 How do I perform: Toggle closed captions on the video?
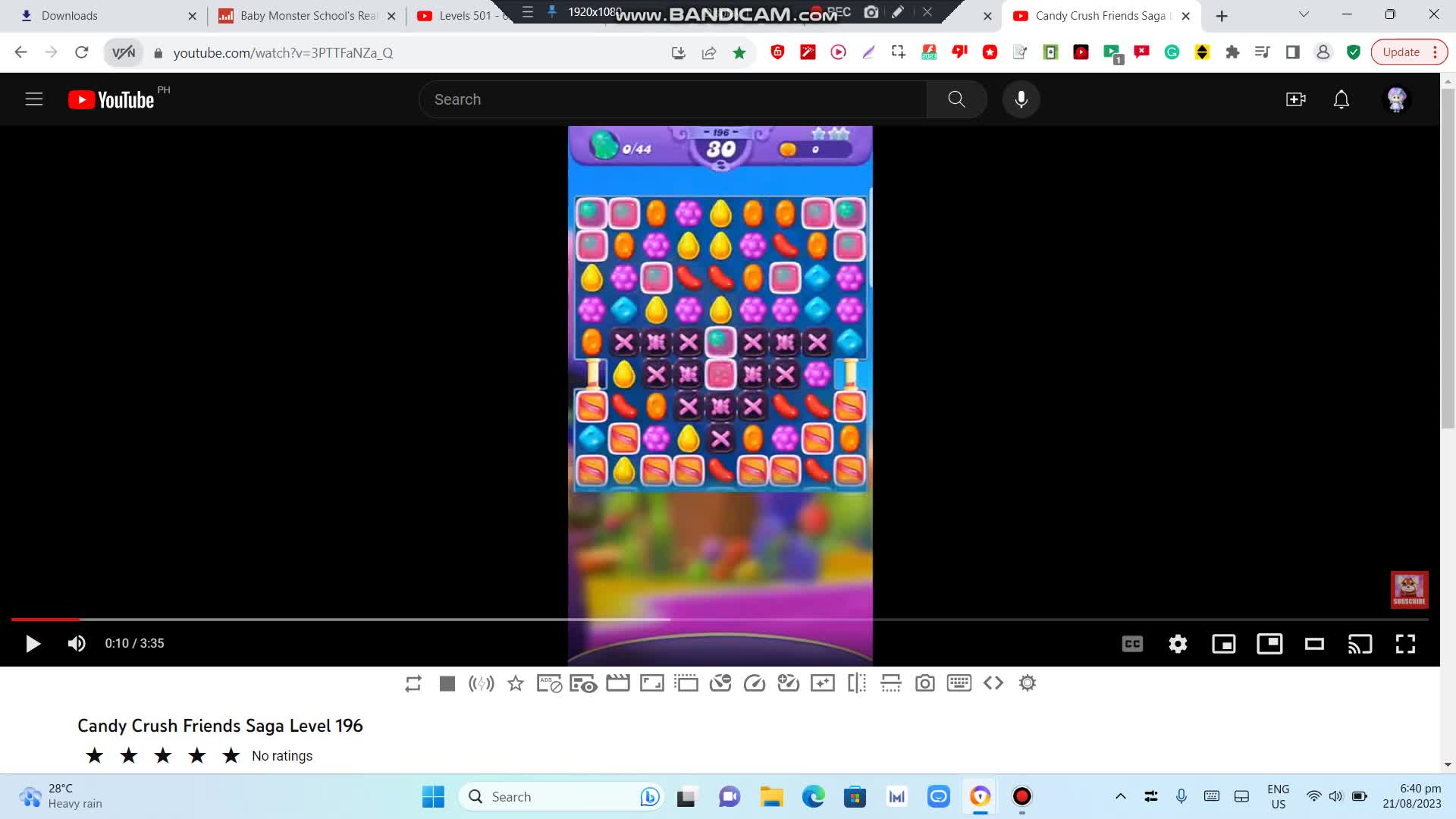(1132, 644)
